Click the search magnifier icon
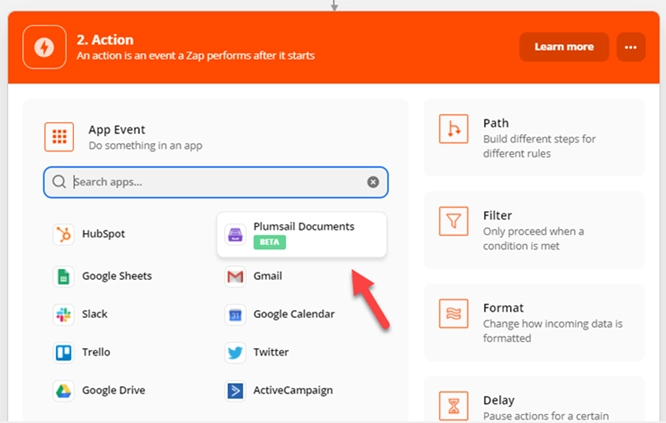The image size is (666, 423). coord(59,182)
